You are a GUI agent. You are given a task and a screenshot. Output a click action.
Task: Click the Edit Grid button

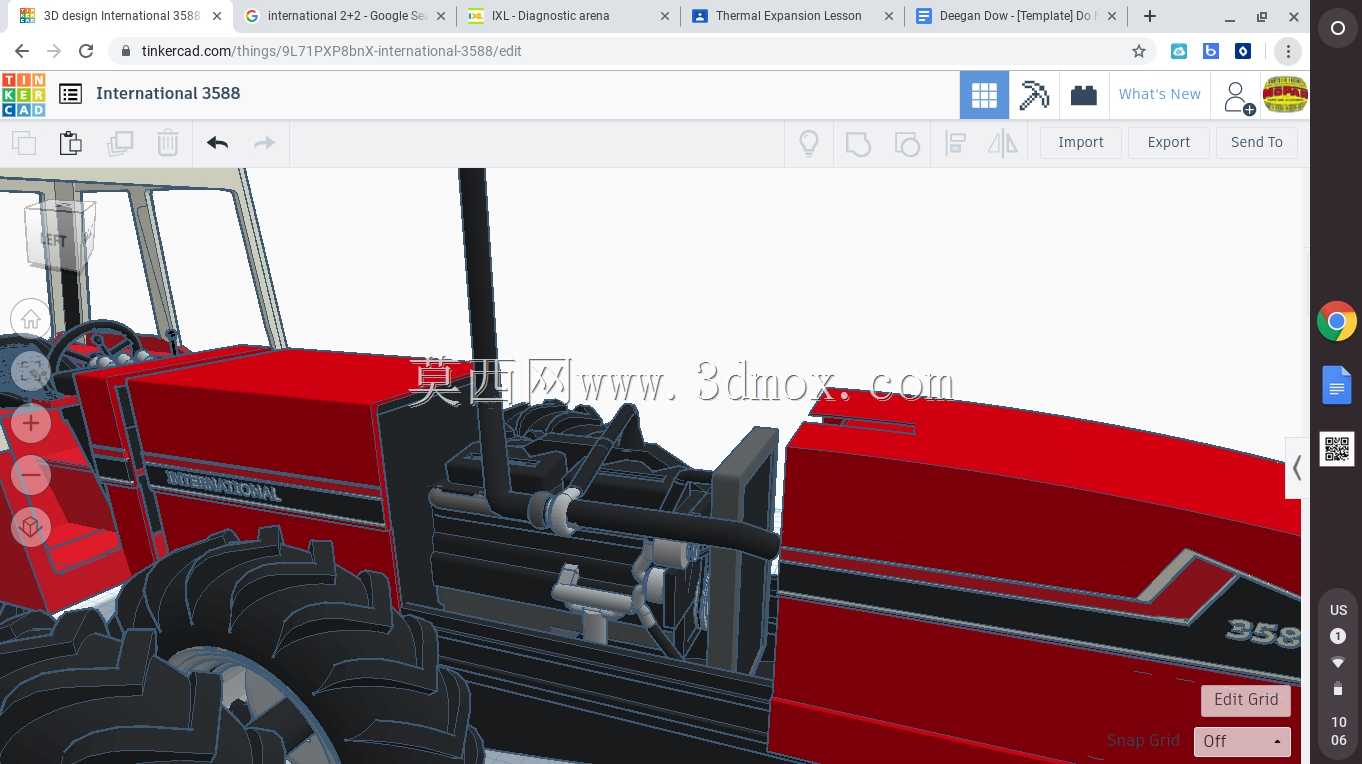pos(1246,700)
